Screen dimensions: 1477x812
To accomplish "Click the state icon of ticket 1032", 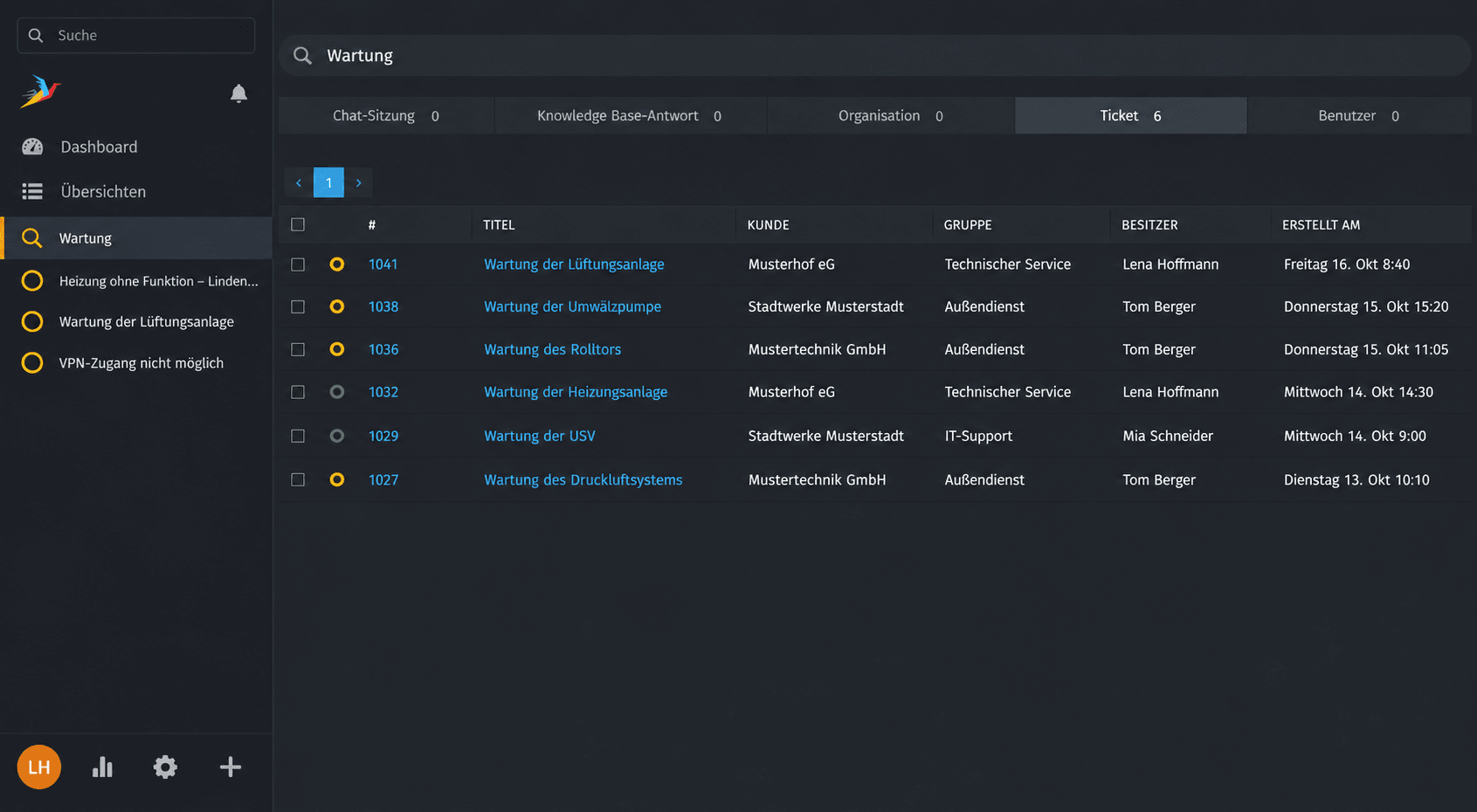I will pos(337,392).
